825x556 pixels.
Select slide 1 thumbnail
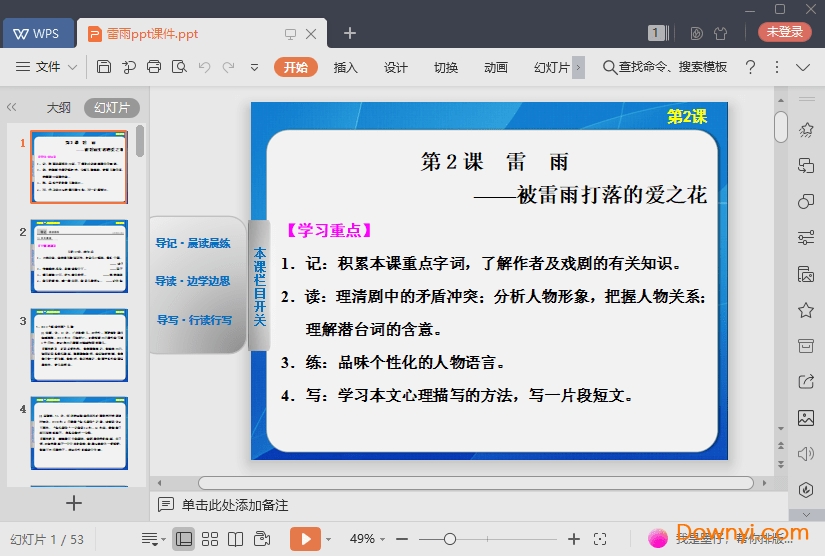(79, 167)
